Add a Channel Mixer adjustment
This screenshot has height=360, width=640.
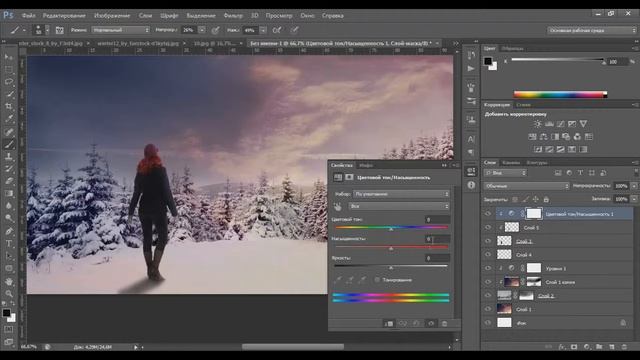coord(577,137)
